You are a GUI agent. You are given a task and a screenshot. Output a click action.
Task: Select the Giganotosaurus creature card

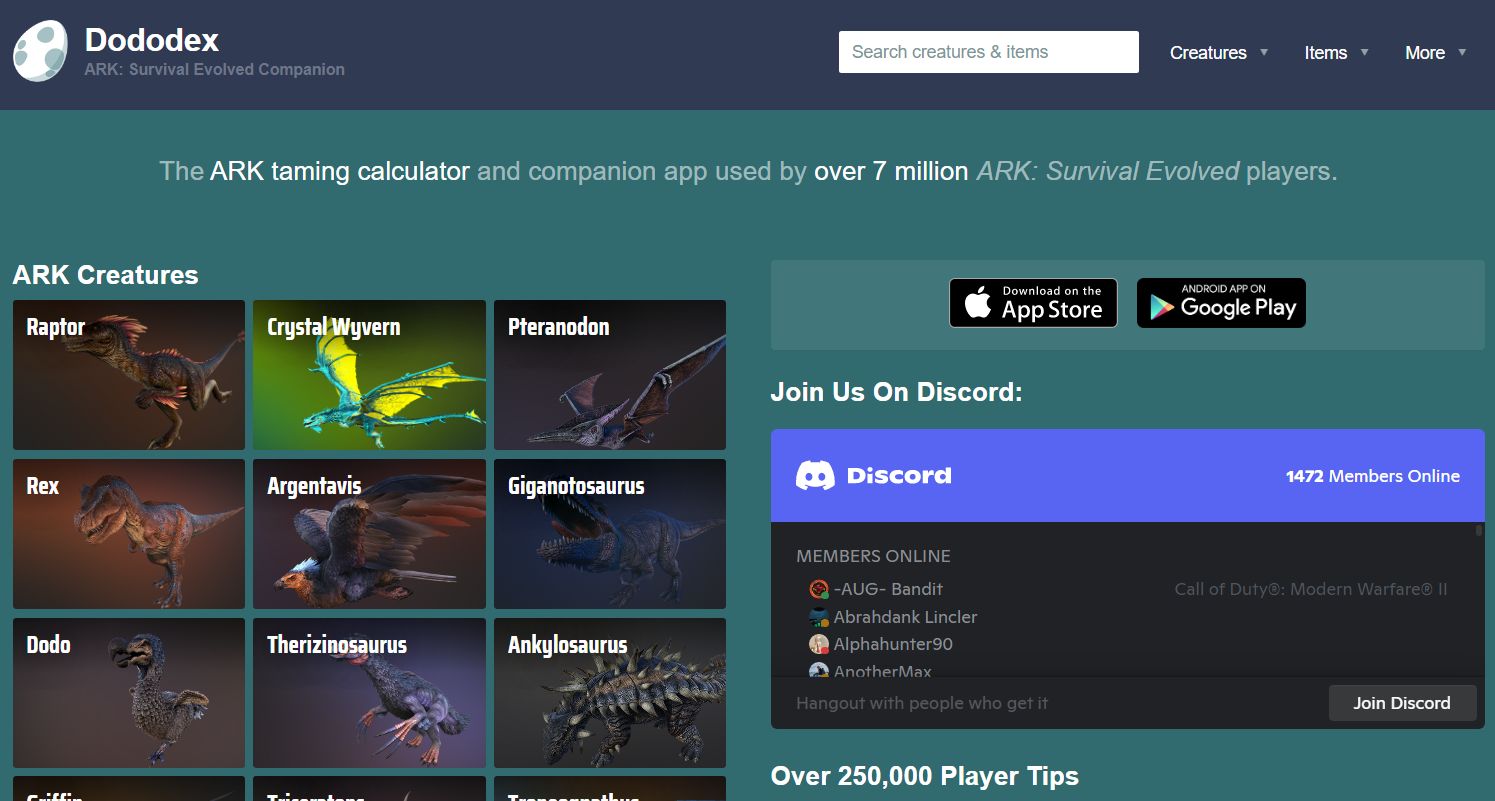[610, 534]
